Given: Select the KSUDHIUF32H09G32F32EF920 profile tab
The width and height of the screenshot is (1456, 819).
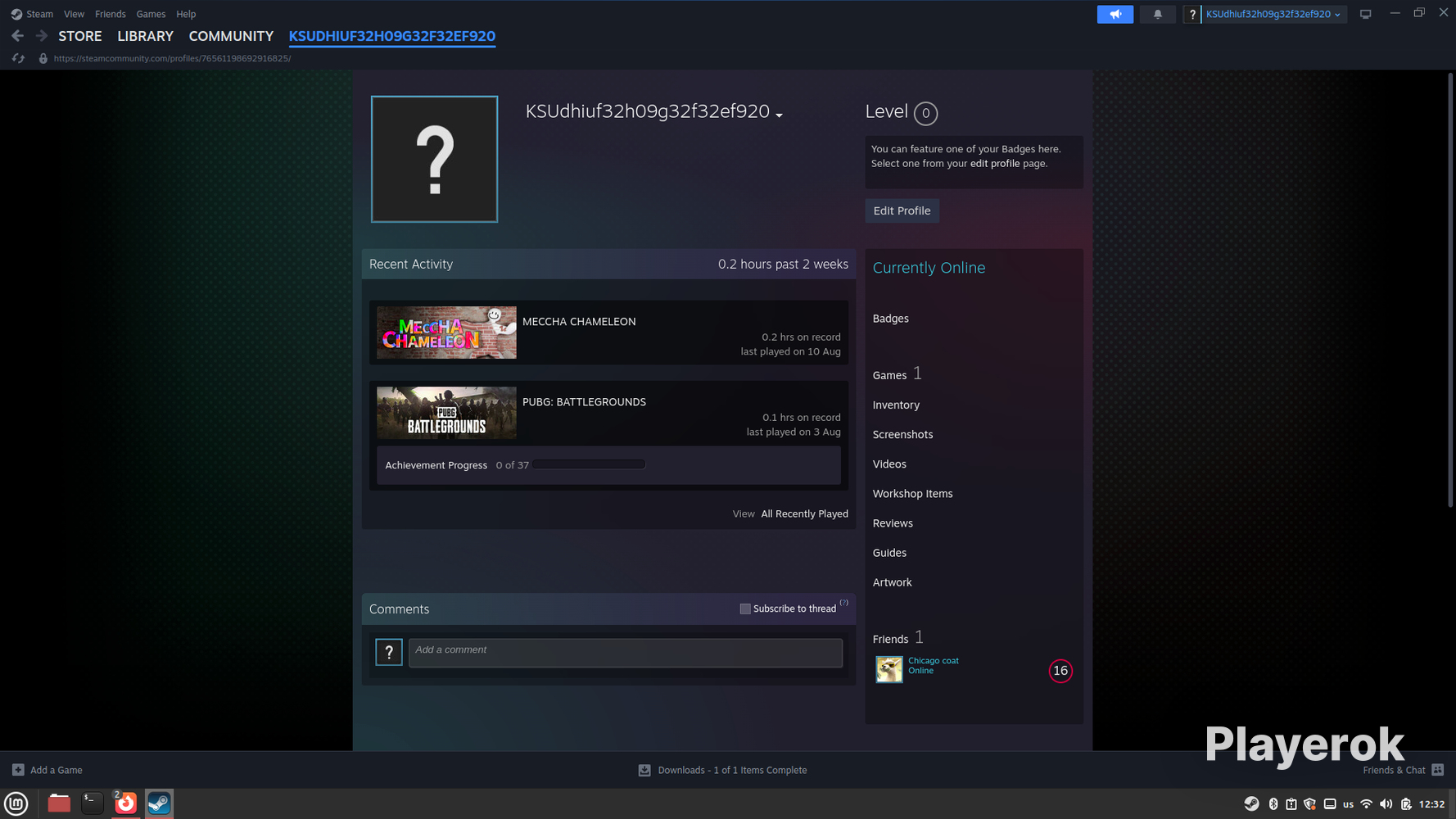Looking at the screenshot, I should point(392,36).
